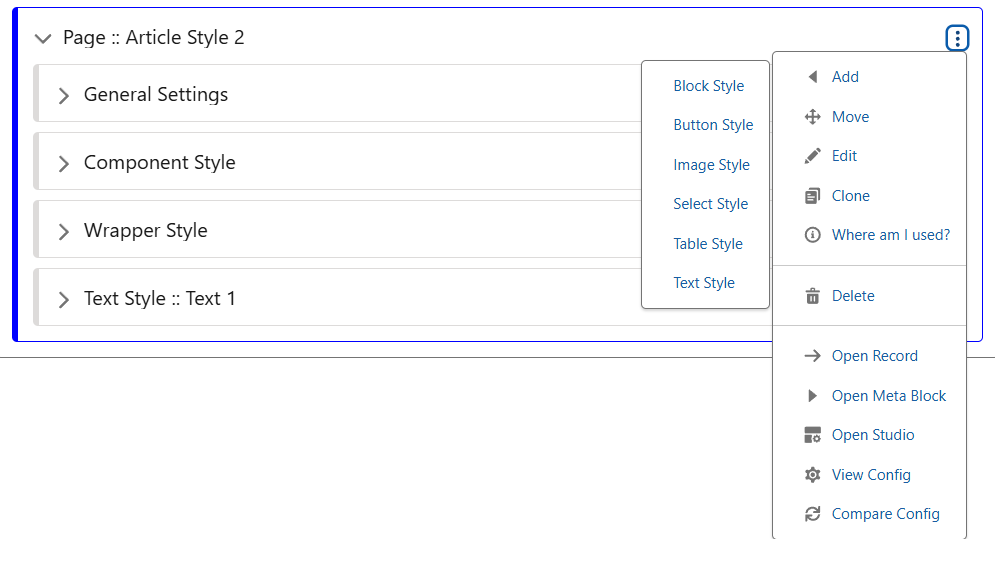Expand the Wrapper Style section
This screenshot has width=995, height=562.
pyautogui.click(x=64, y=232)
